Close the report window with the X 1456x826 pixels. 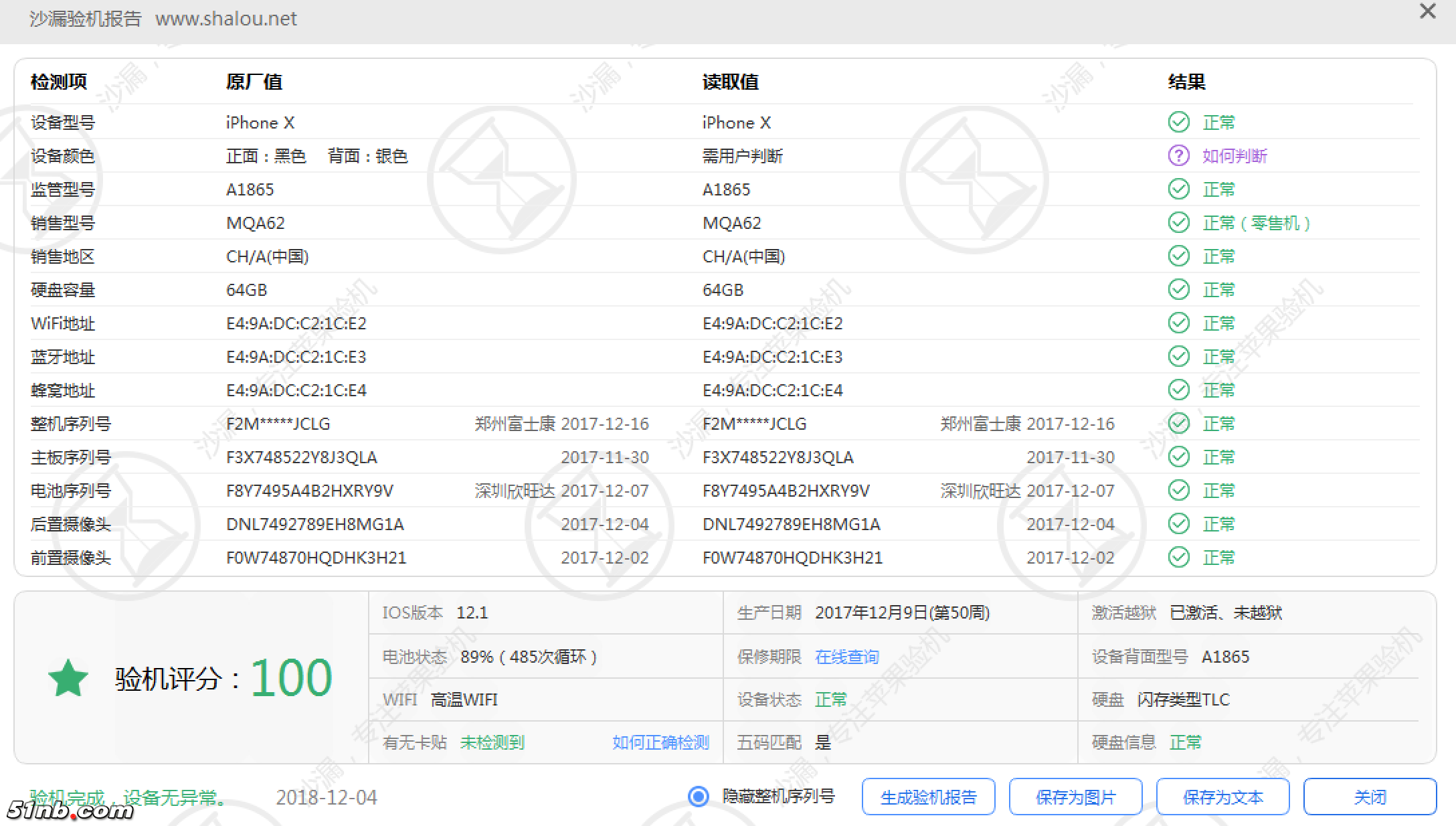[1428, 11]
